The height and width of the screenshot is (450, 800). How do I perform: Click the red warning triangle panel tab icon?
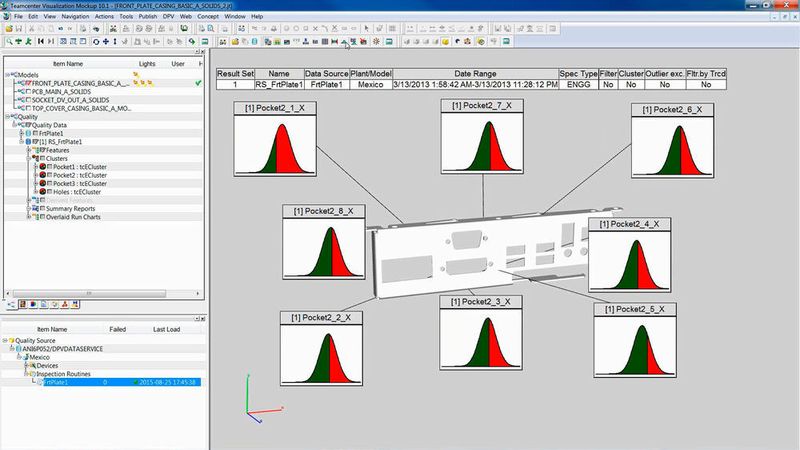click(x=65, y=305)
